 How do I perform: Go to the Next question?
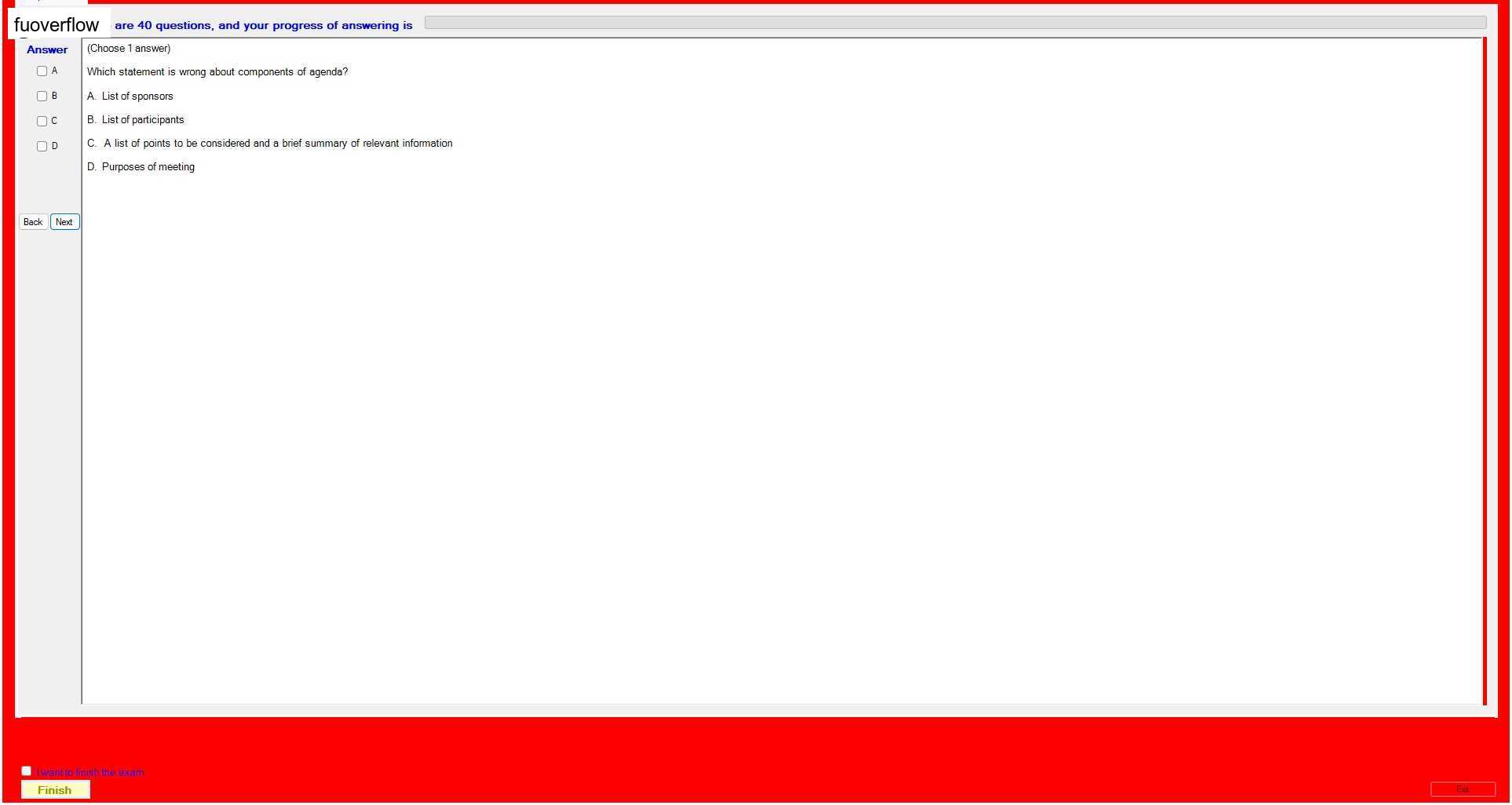(64, 222)
